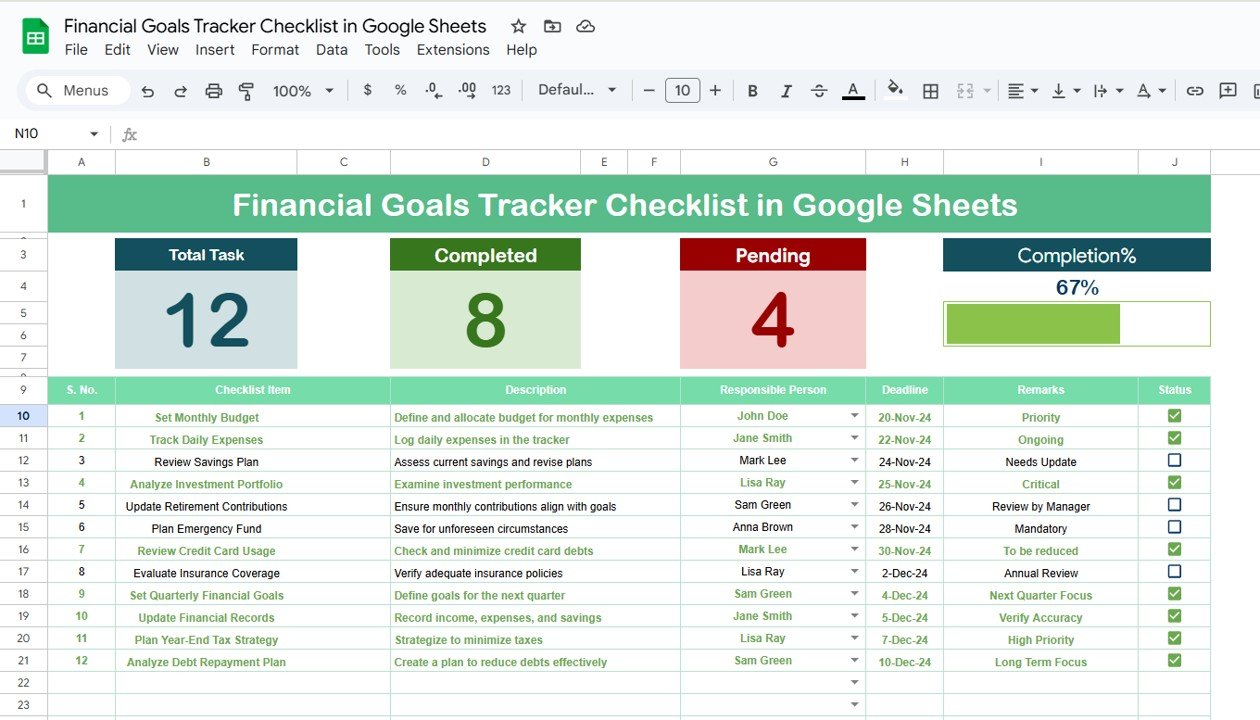Image resolution: width=1260 pixels, height=720 pixels.
Task: Click the document title text
Action: point(275,26)
